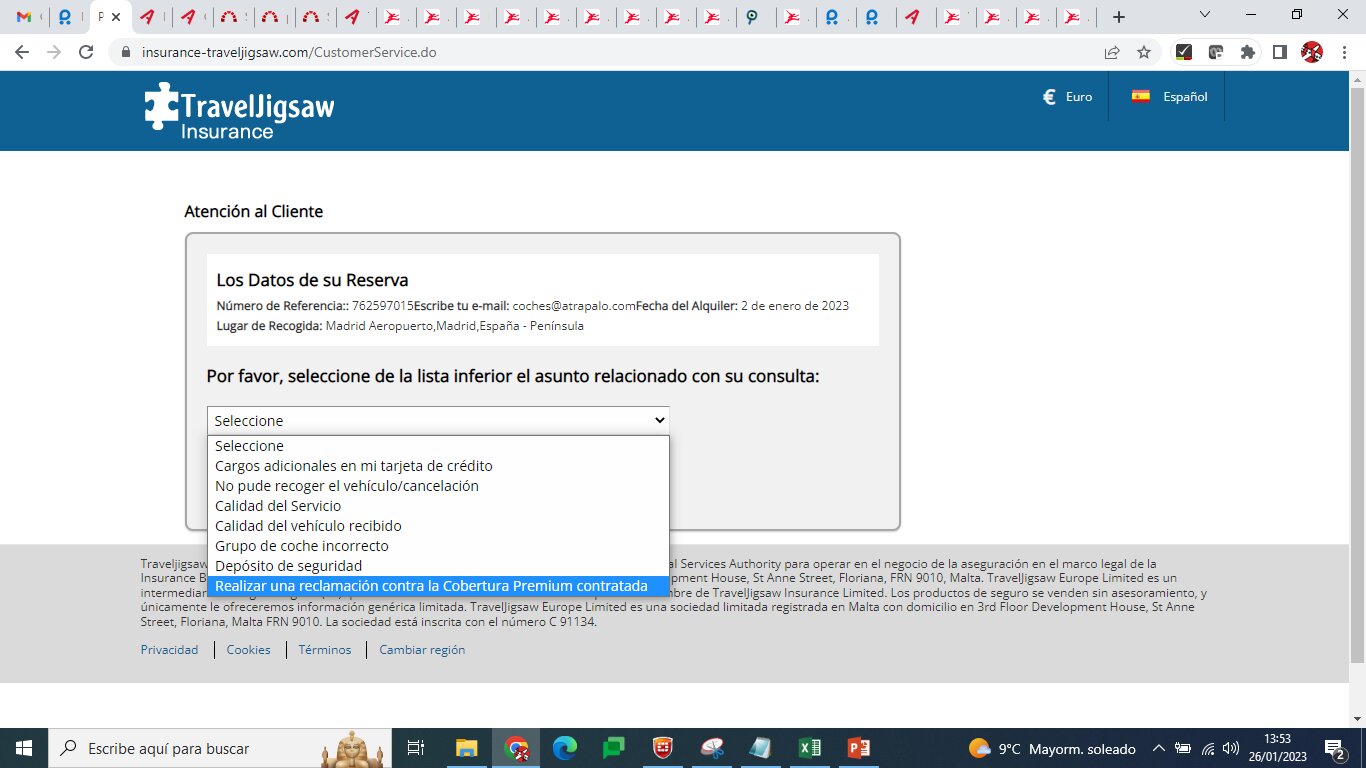Open the green chat app in taskbar

pos(614,748)
